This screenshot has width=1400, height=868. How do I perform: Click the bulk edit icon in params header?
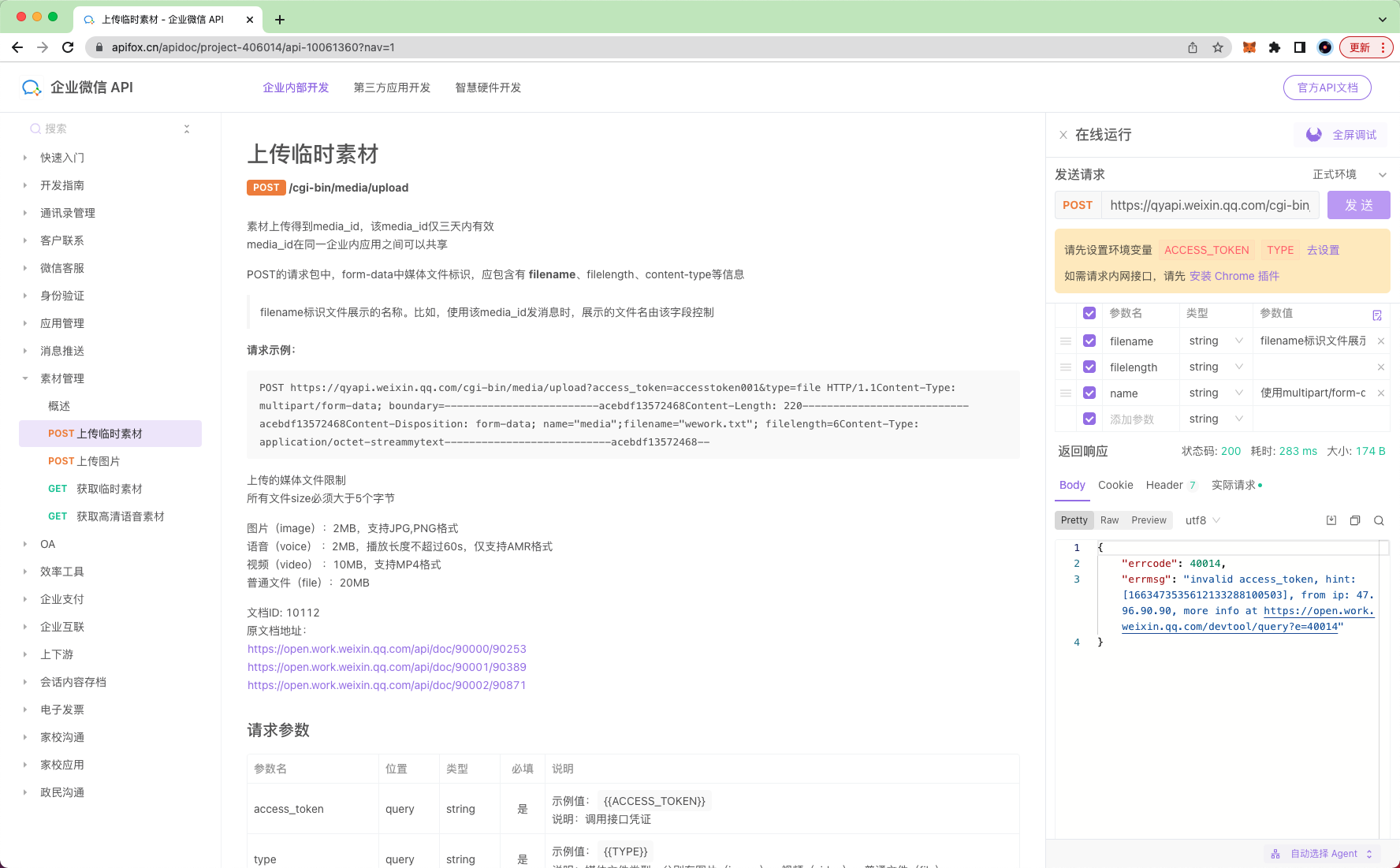[1377, 315]
